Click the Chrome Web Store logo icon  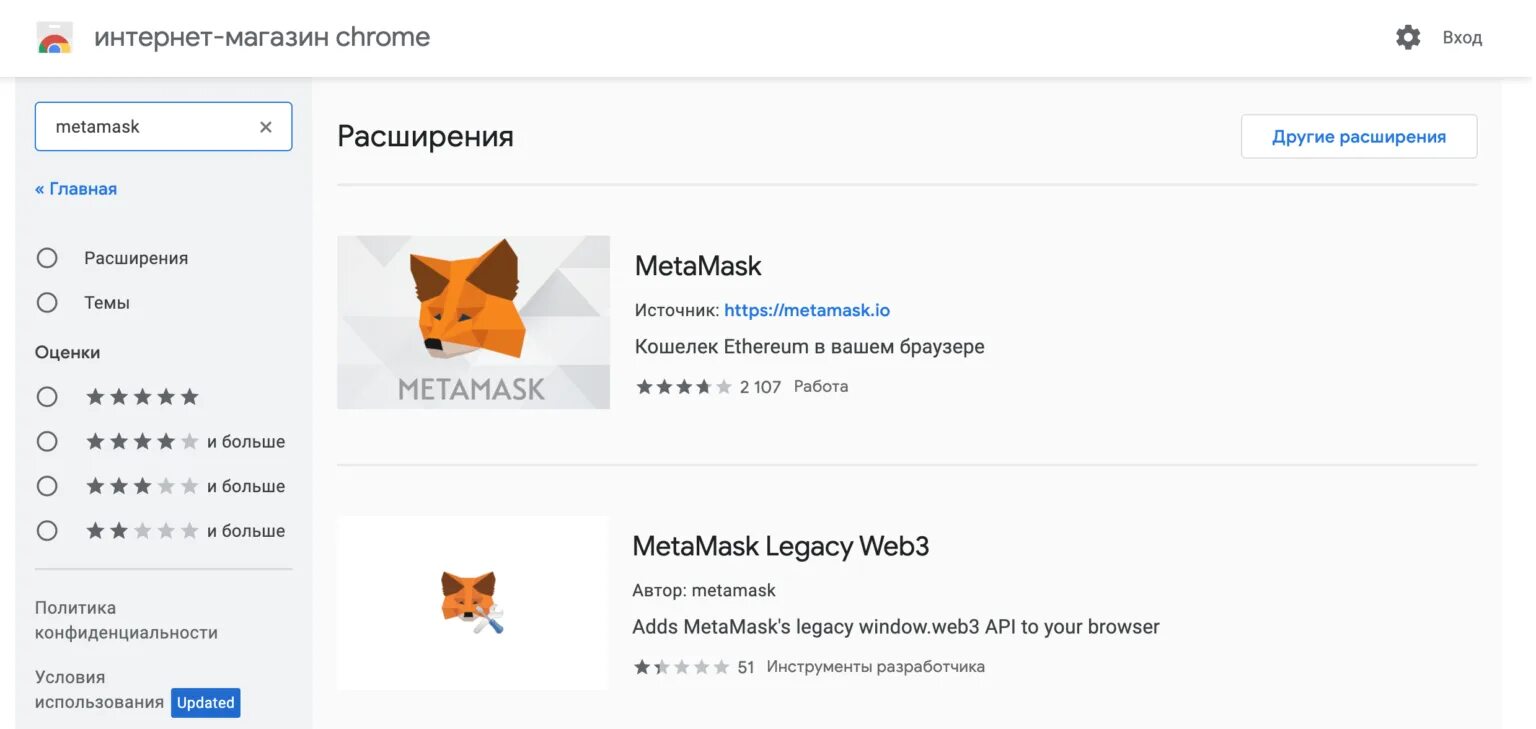(x=54, y=38)
